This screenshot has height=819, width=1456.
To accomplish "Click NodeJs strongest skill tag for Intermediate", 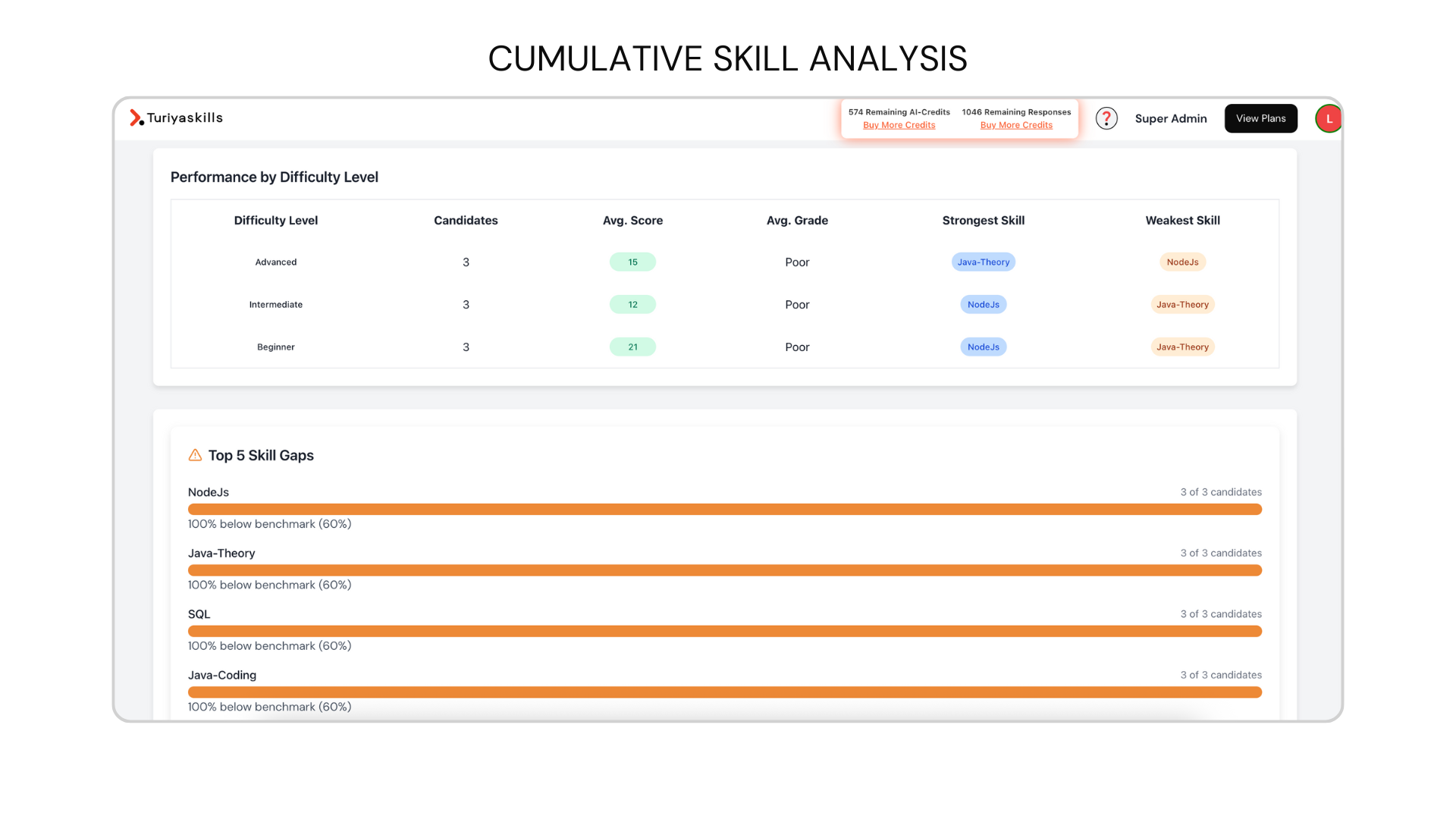I will 983,304.
